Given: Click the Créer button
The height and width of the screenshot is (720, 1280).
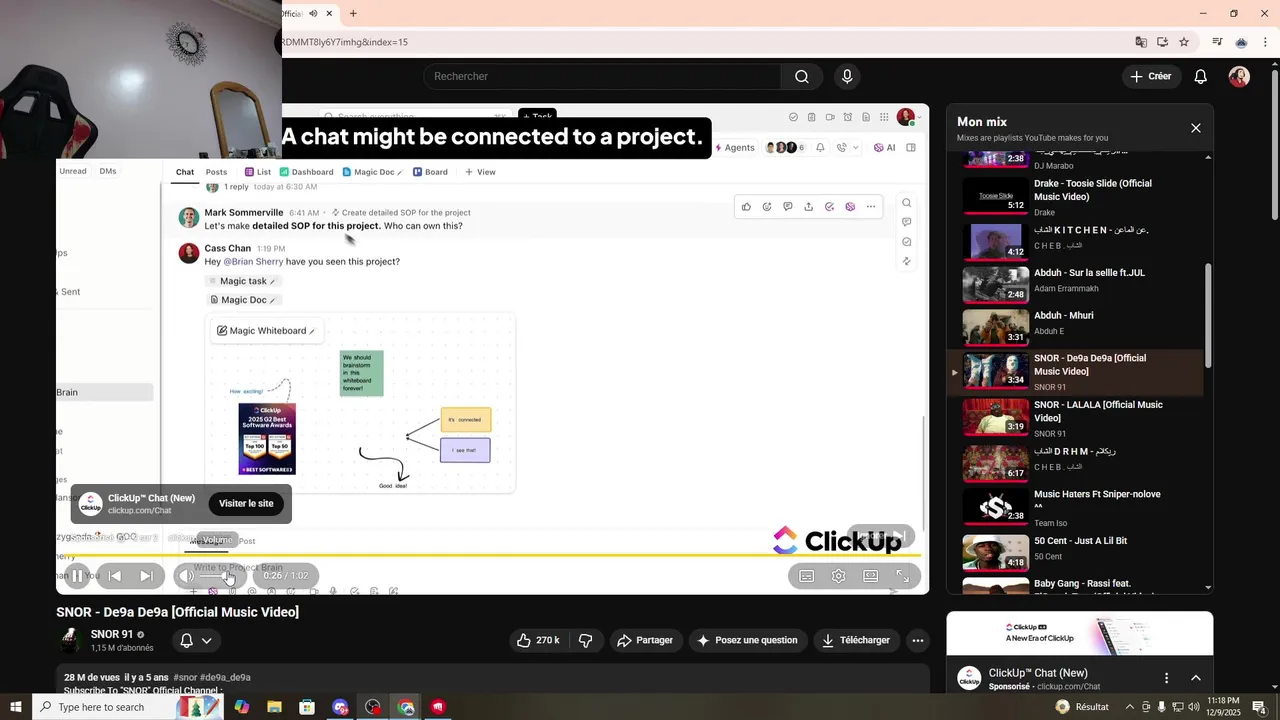Looking at the screenshot, I should click(x=1150, y=76).
